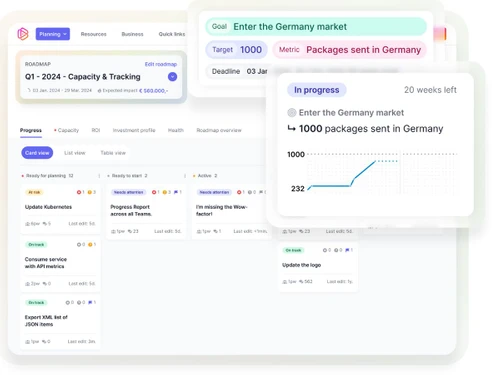Click orange warning icon on Update Kubernetes card
Viewport: 500px width, 375px height.
click(89, 192)
